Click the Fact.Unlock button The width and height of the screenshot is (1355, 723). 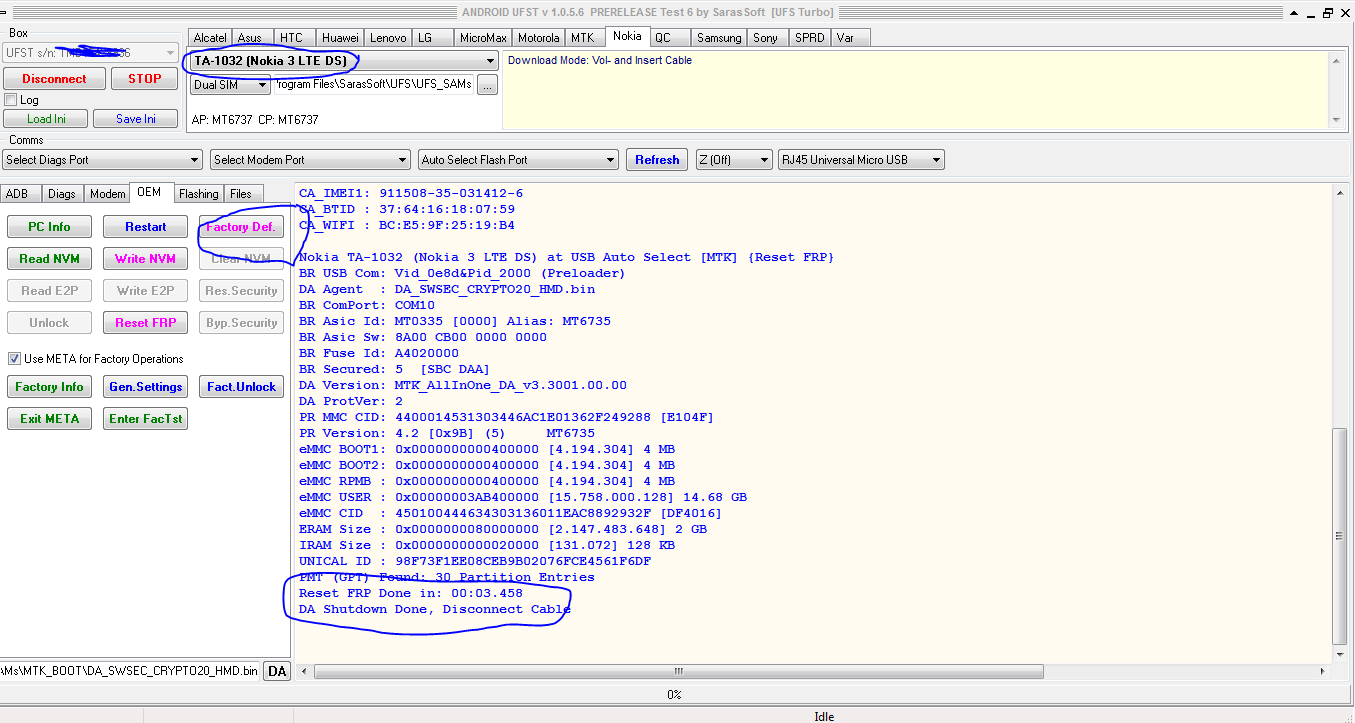(x=241, y=387)
